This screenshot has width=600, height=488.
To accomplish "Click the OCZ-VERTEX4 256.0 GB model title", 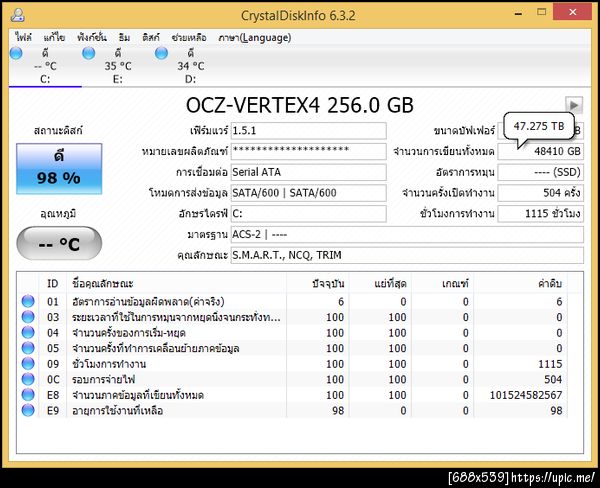I will click(x=300, y=105).
